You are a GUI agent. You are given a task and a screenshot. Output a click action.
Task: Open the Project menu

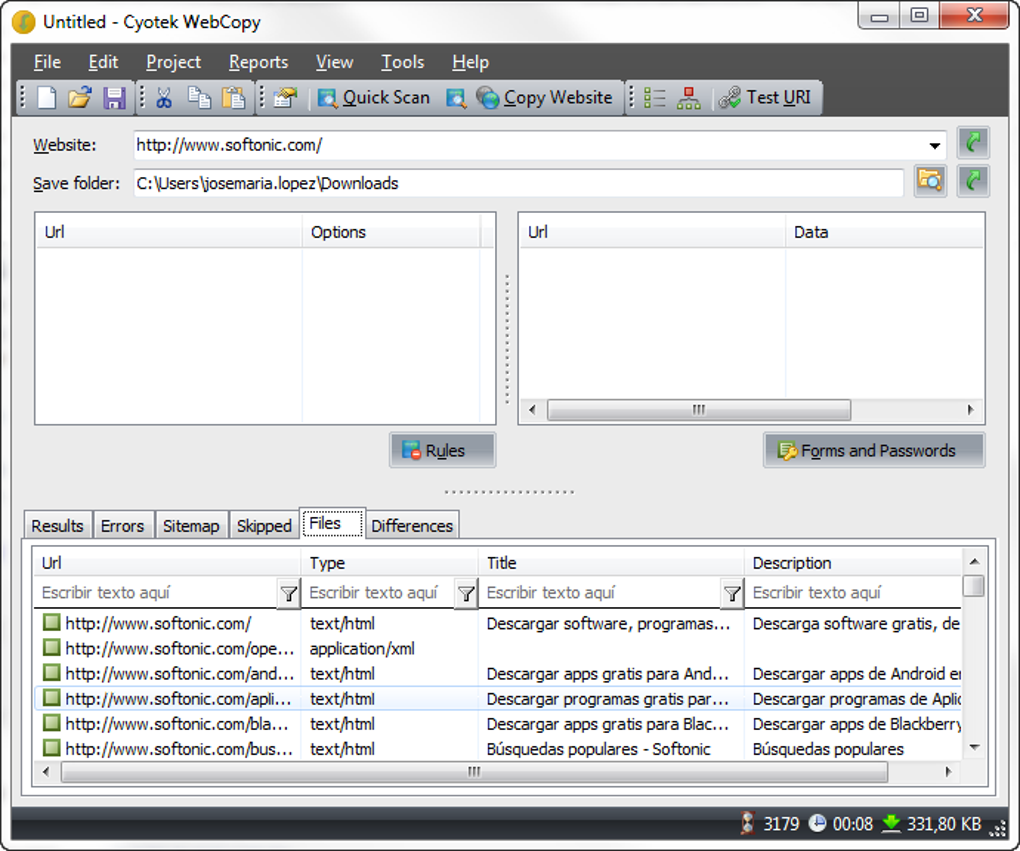(173, 62)
